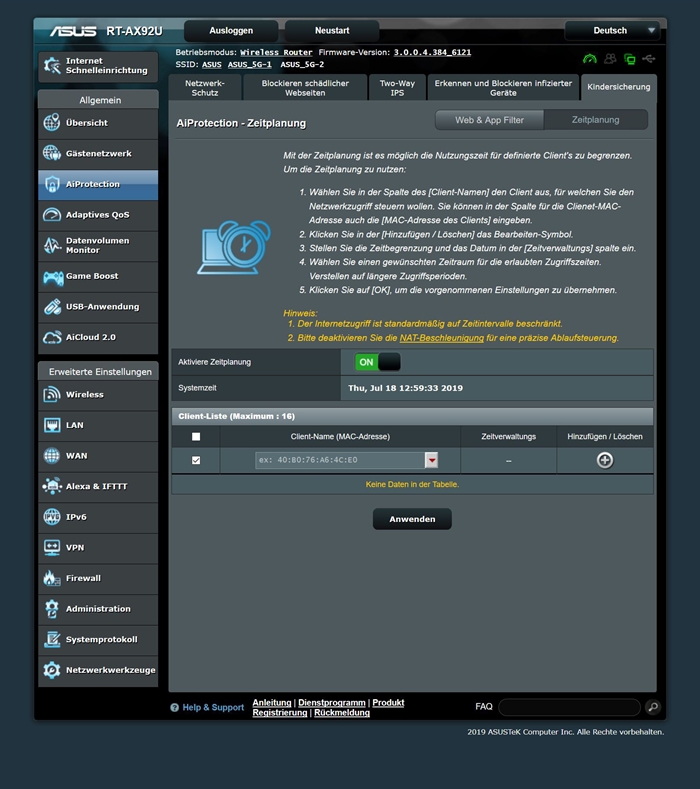The width and height of the screenshot is (700, 789).
Task: Open Übersicht network map icon
Action: click(x=51, y=122)
